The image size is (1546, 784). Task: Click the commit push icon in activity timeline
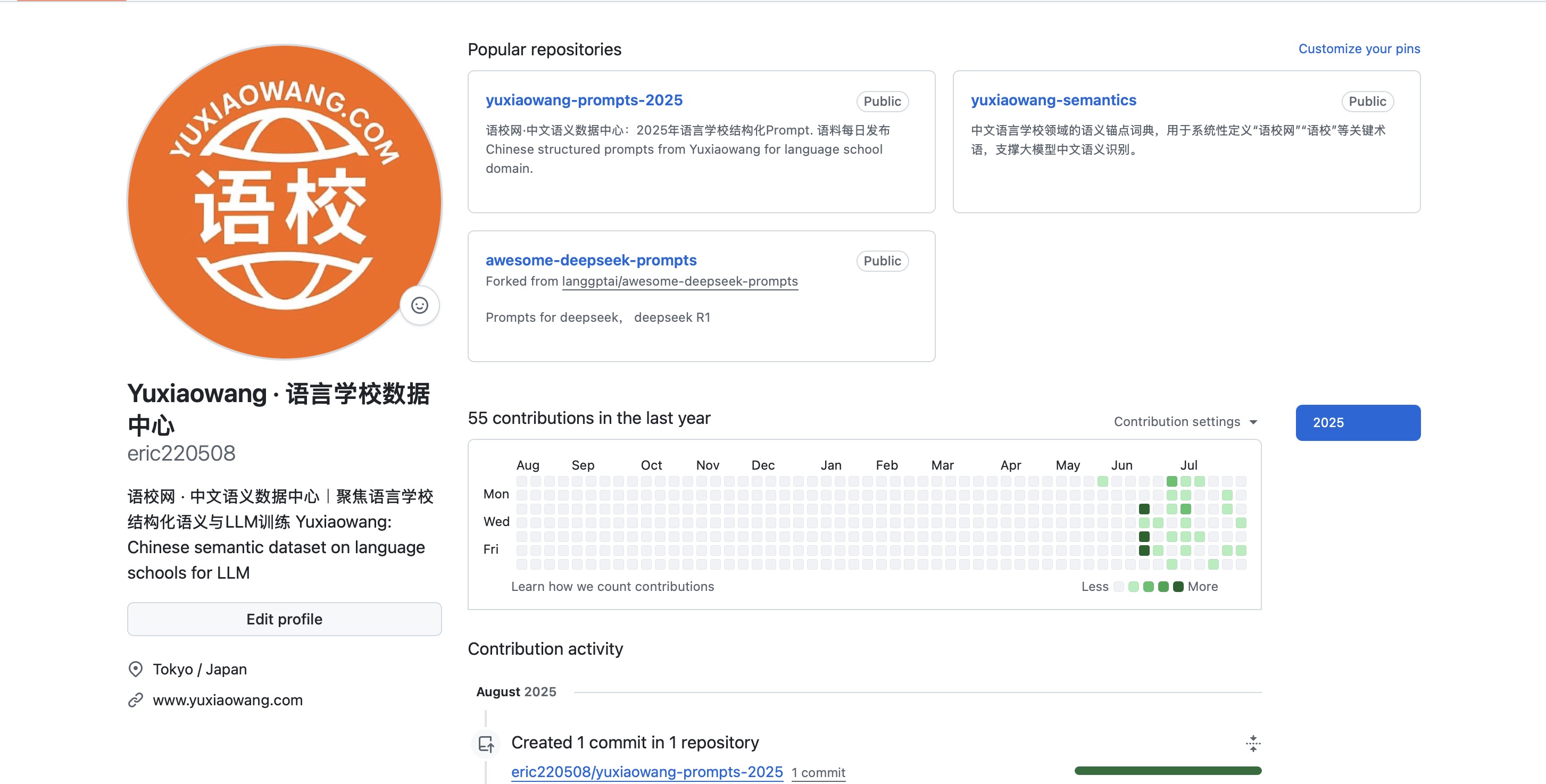pyautogui.click(x=486, y=744)
